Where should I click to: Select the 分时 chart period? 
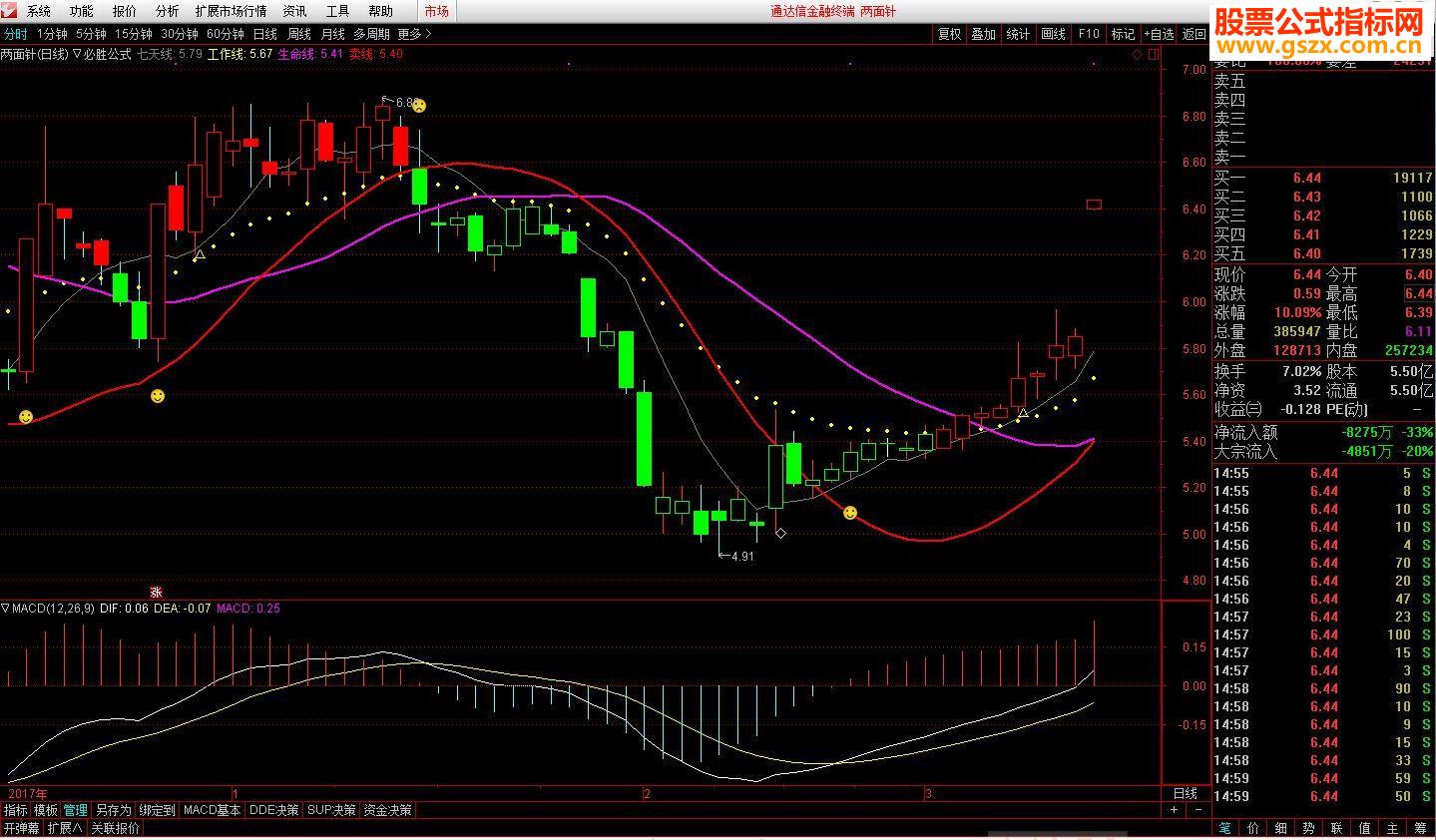(16, 34)
